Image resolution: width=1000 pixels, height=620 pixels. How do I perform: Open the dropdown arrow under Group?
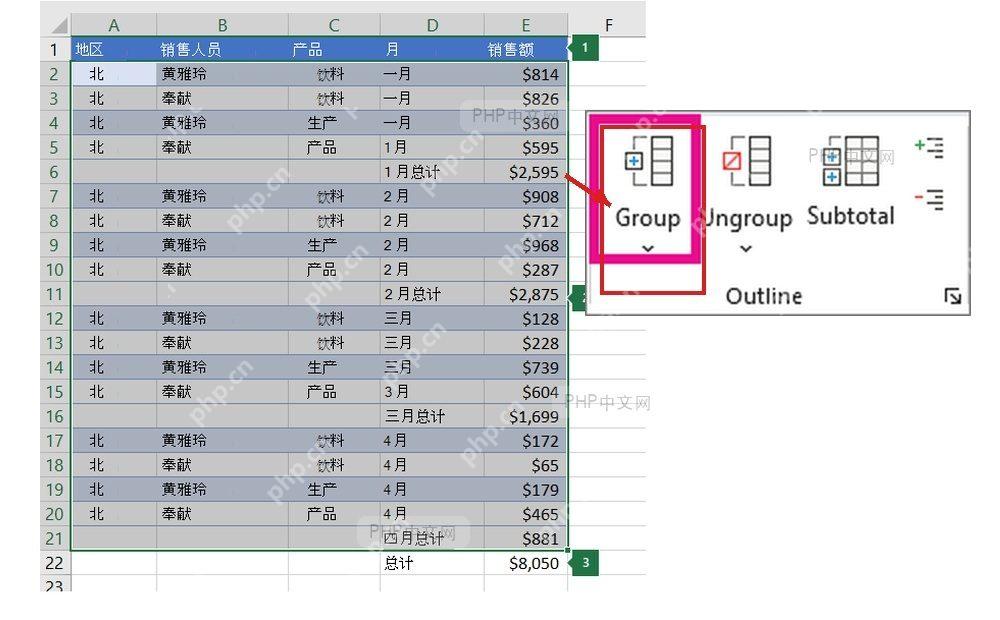[648, 248]
